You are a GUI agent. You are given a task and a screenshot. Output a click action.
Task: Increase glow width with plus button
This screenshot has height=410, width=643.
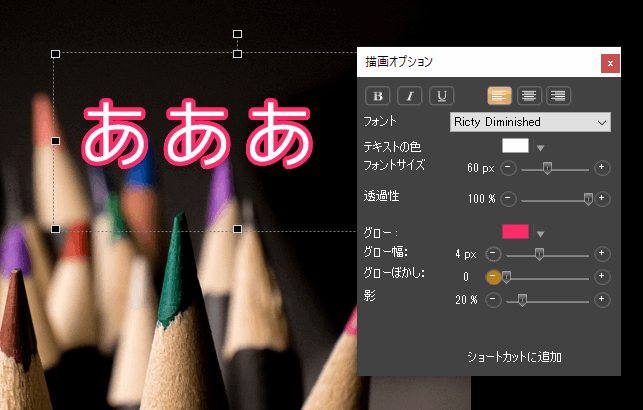tap(602, 254)
